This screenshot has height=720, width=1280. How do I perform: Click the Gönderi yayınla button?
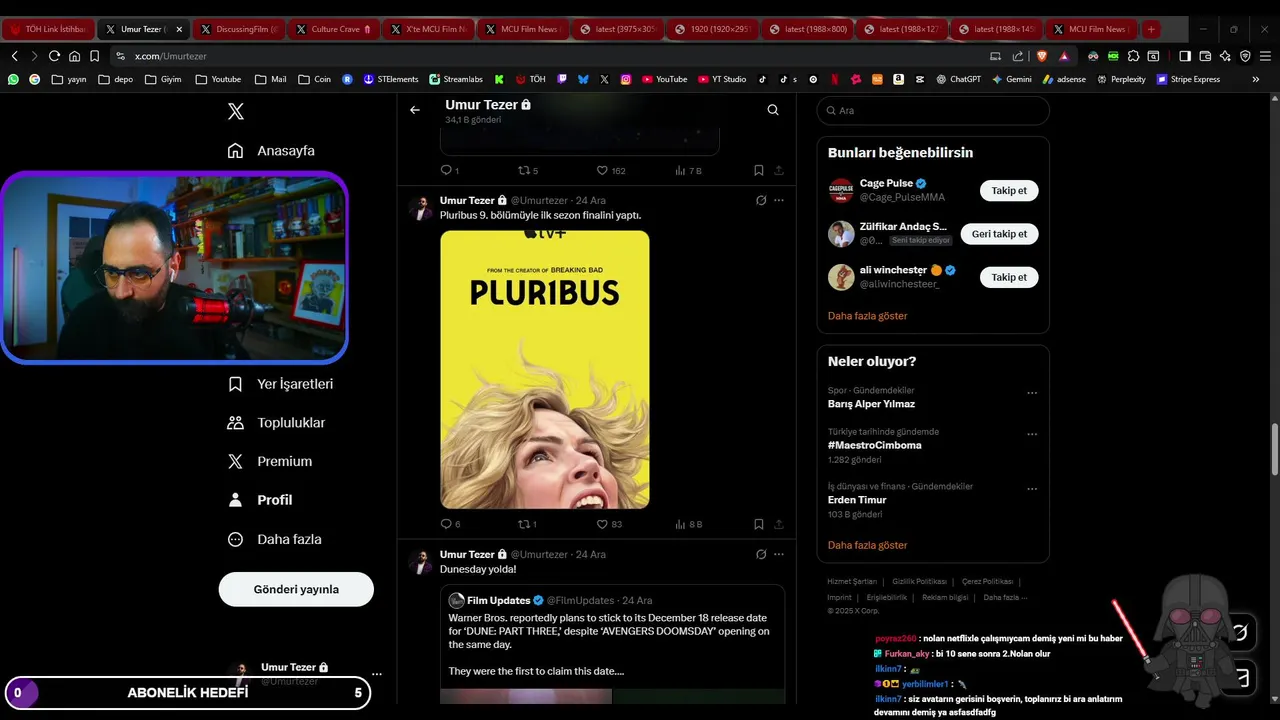pyautogui.click(x=296, y=589)
